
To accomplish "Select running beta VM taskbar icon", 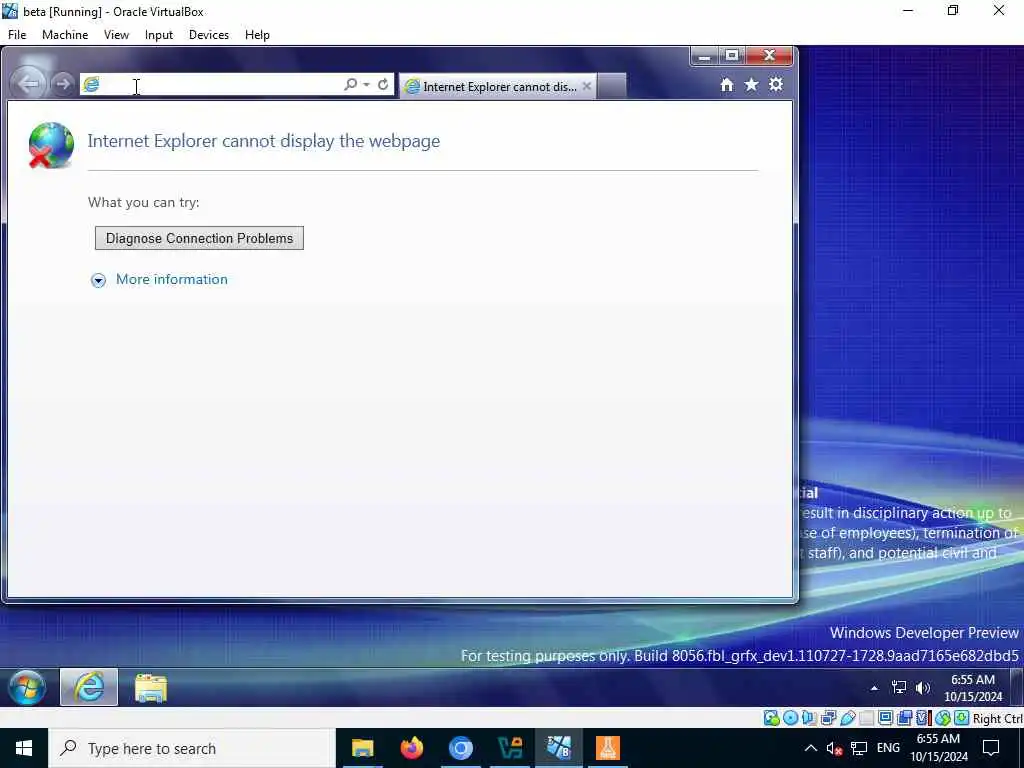I will 558,748.
